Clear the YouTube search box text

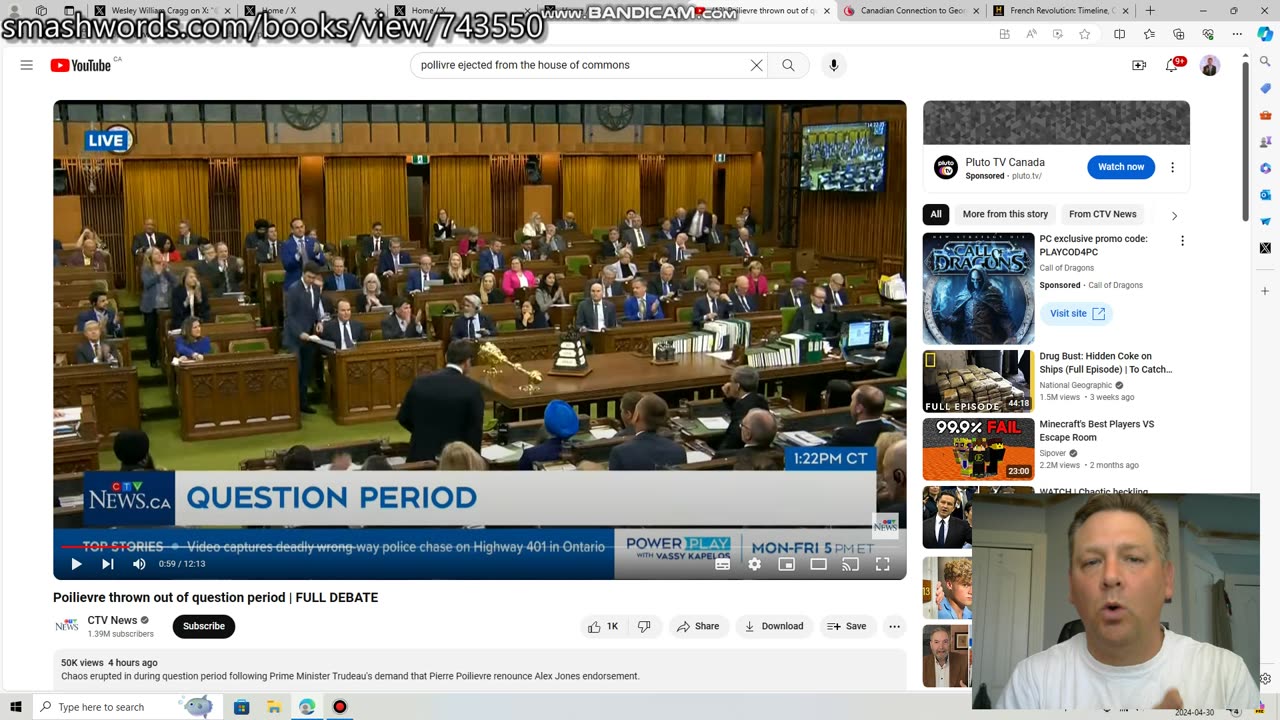756,65
